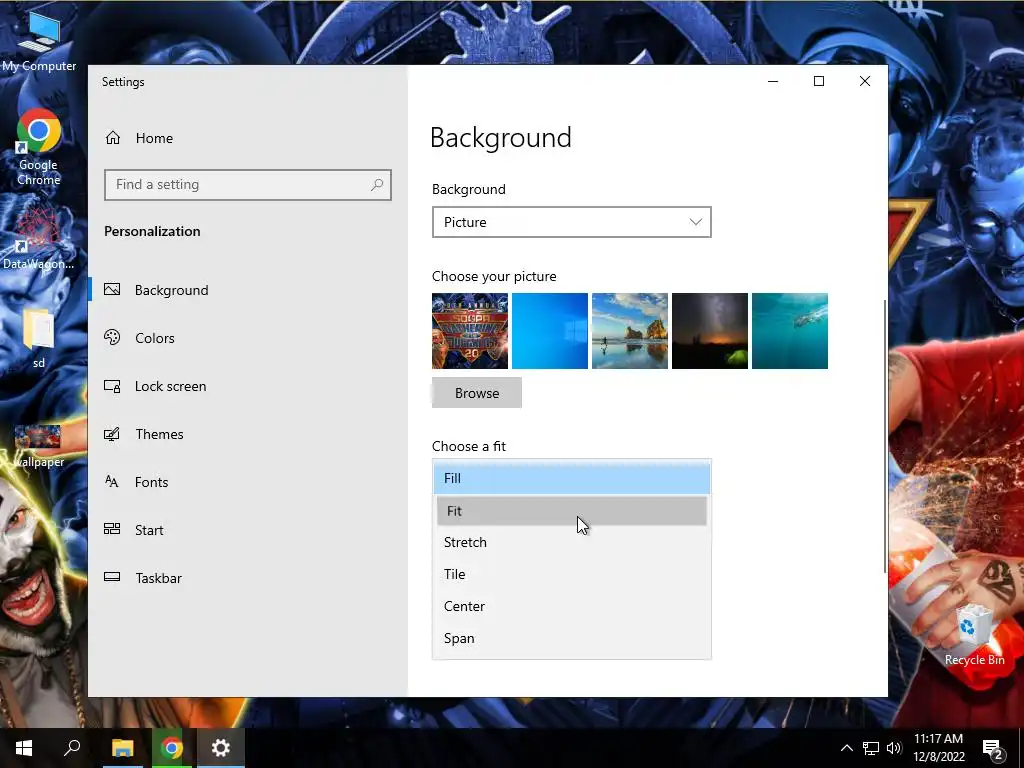Select the beach rocks wallpaper thumbnail

point(630,331)
